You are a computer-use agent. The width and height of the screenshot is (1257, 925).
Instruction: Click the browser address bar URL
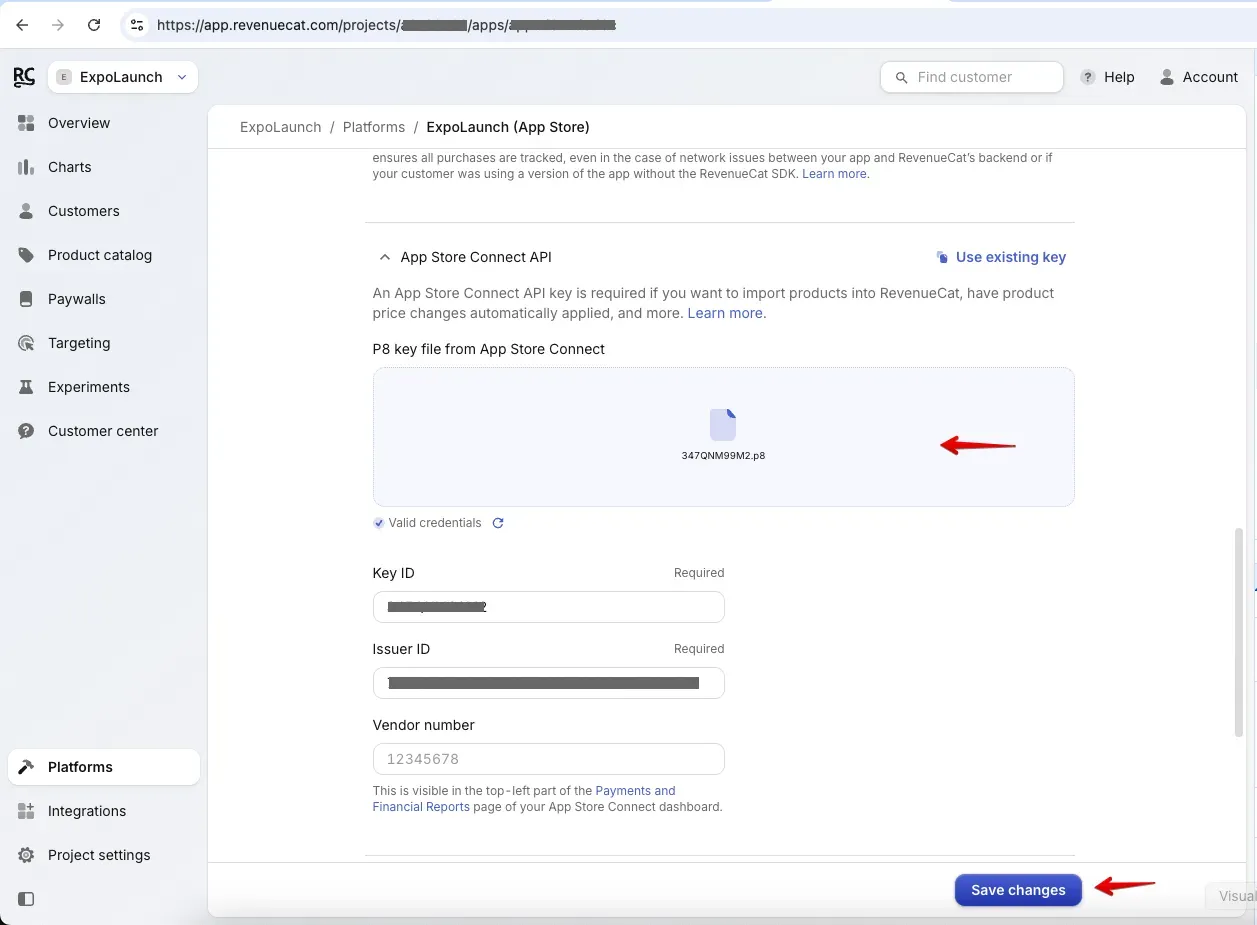(x=386, y=25)
